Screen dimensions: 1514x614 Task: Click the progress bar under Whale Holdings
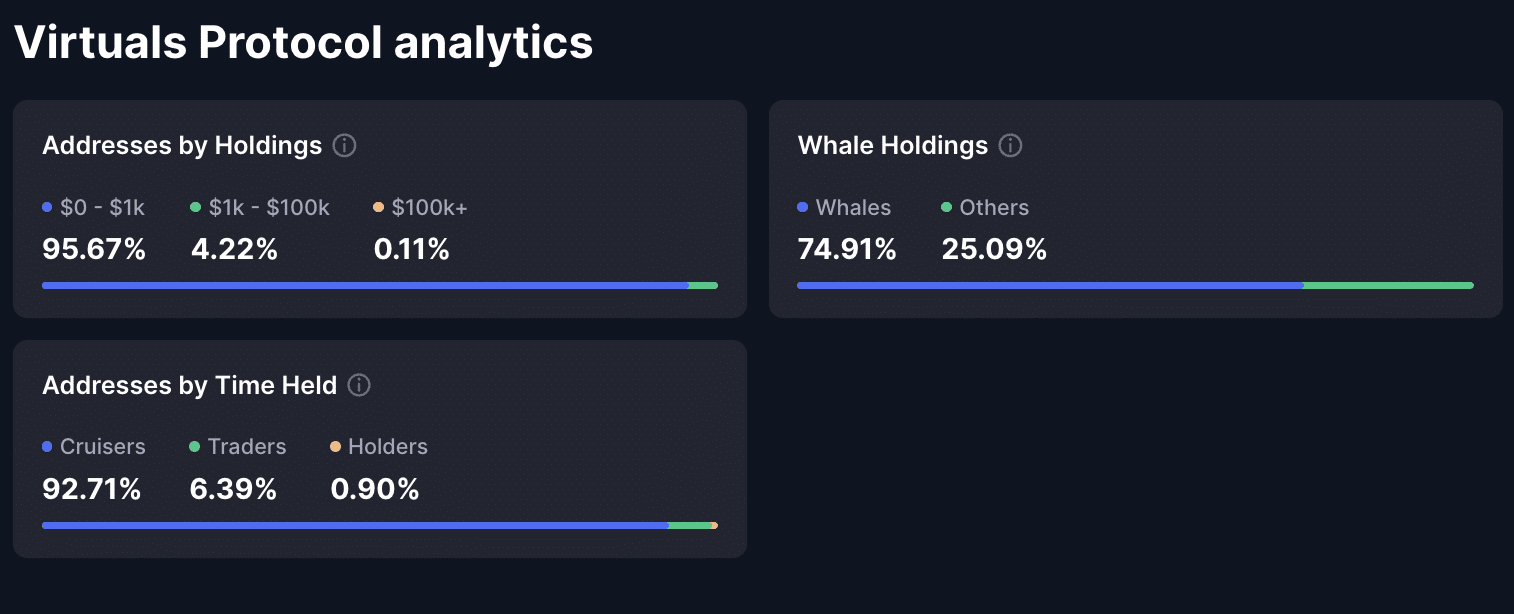[x=1135, y=285]
